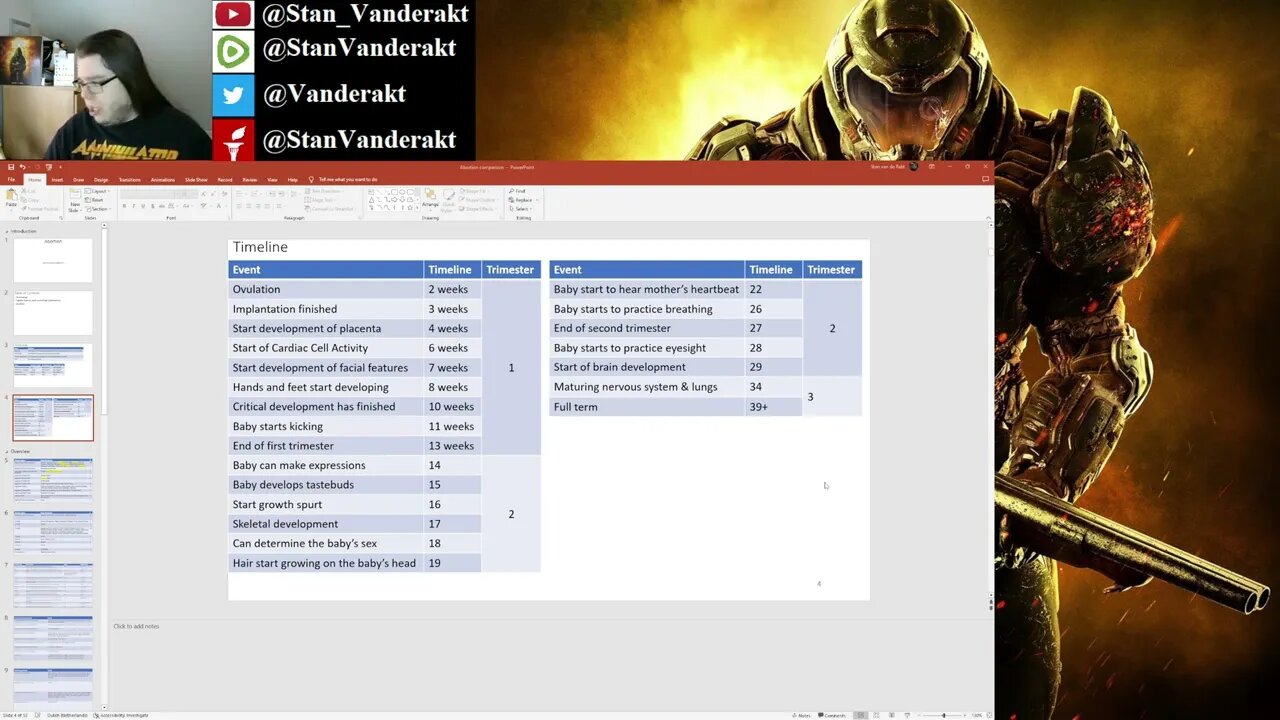Click the '39+' timeline cell
The image size is (1280, 720).
tap(774, 407)
